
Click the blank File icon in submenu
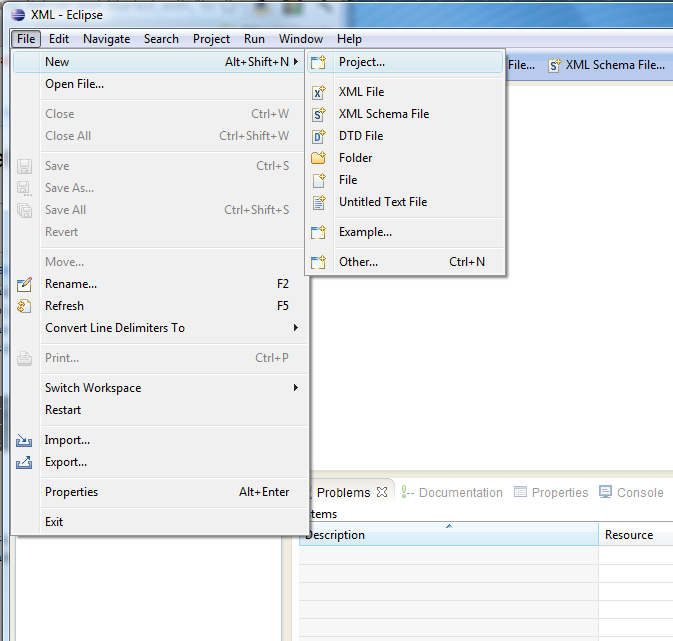coord(318,180)
